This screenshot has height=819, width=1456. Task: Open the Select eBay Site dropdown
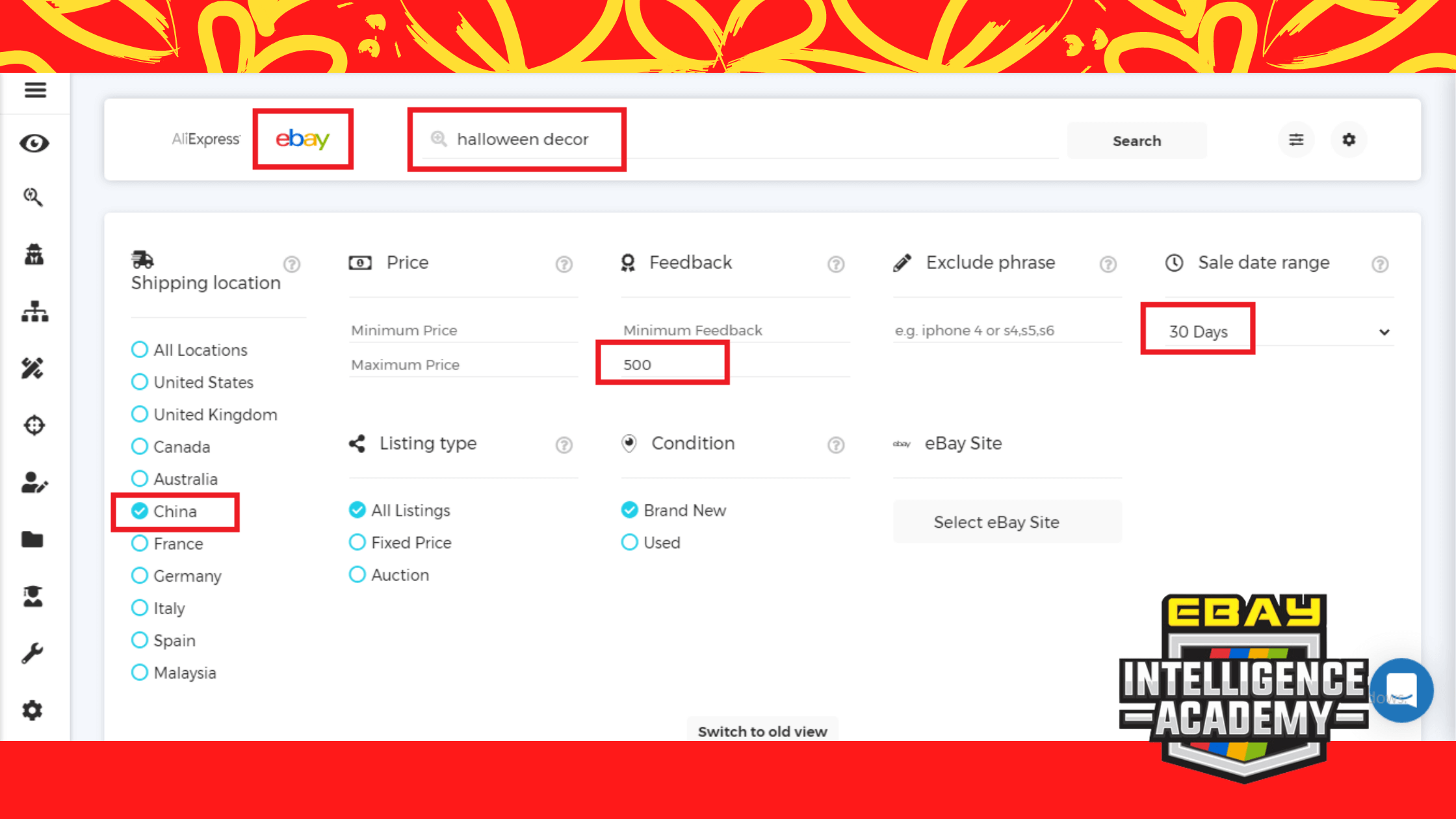click(1007, 522)
